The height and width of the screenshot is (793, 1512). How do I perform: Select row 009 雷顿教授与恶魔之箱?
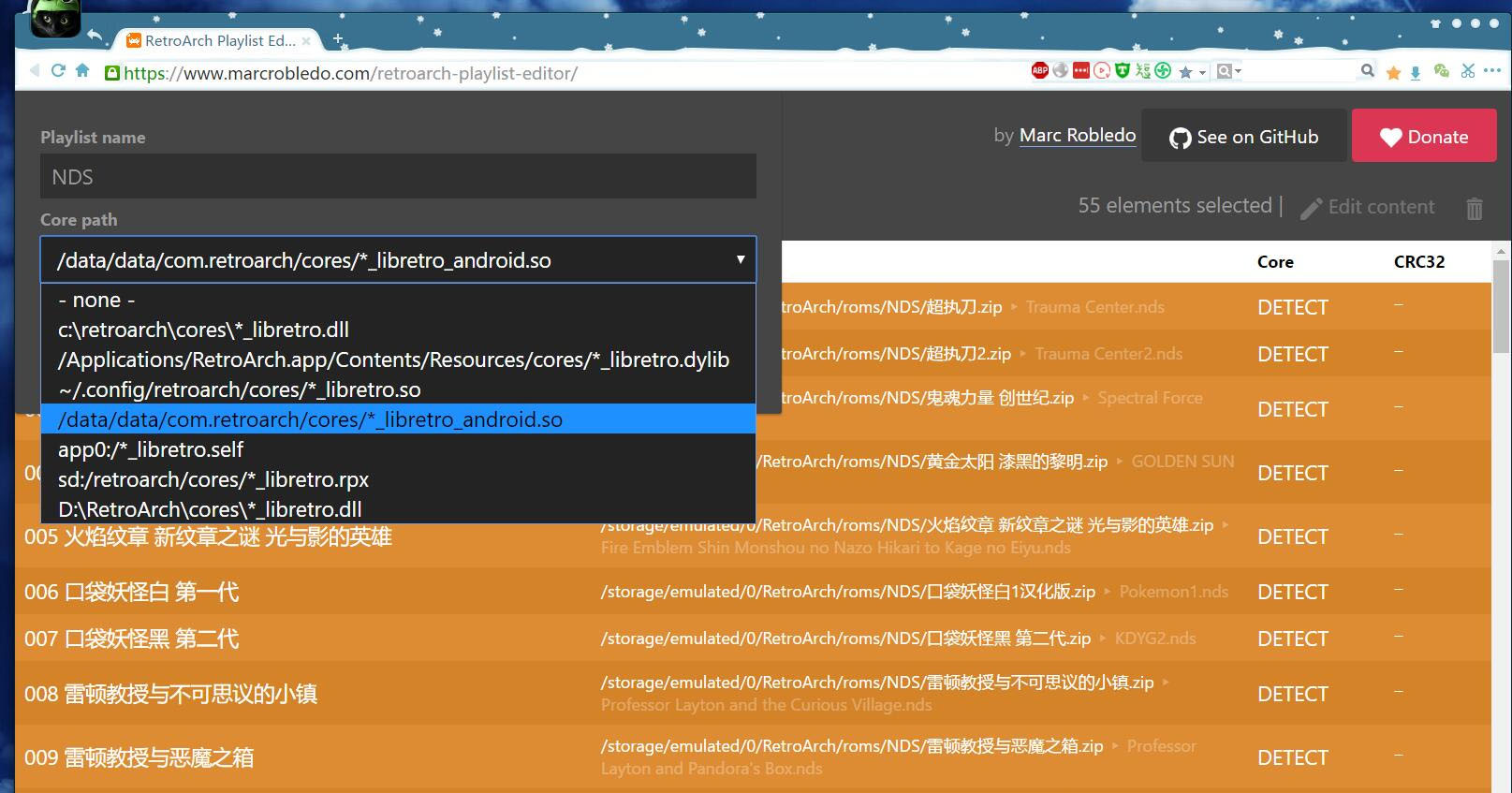point(753,757)
